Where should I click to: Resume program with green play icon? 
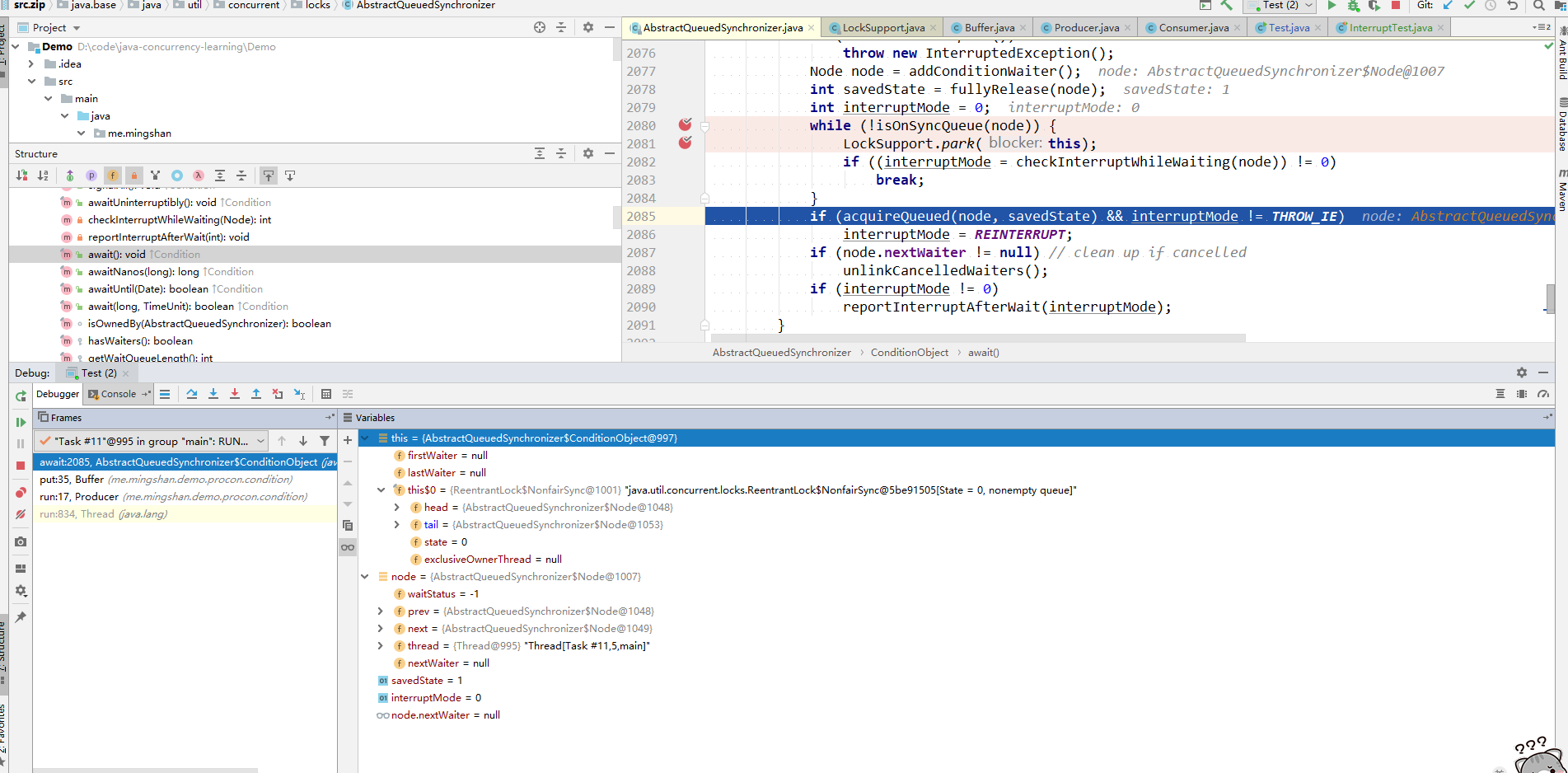click(21, 422)
